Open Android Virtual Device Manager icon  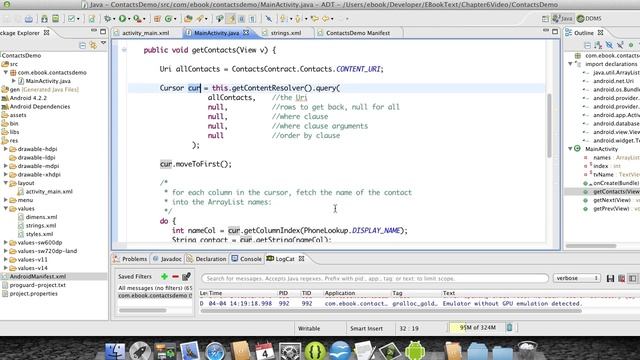coord(56,19)
